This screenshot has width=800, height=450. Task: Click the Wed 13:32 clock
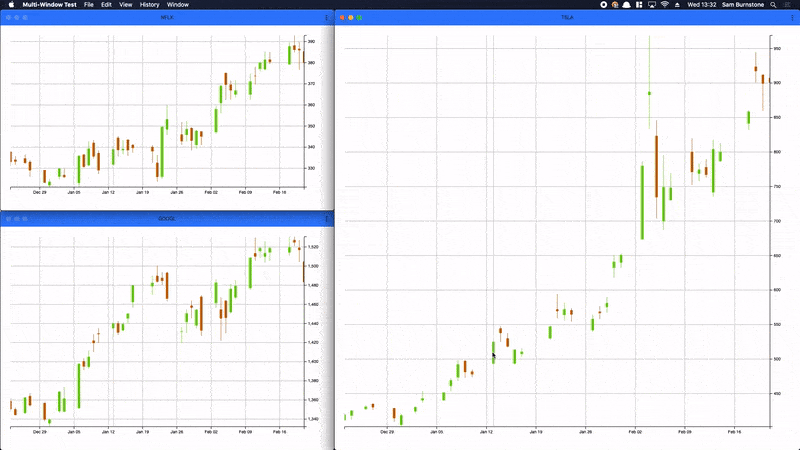point(702,5)
